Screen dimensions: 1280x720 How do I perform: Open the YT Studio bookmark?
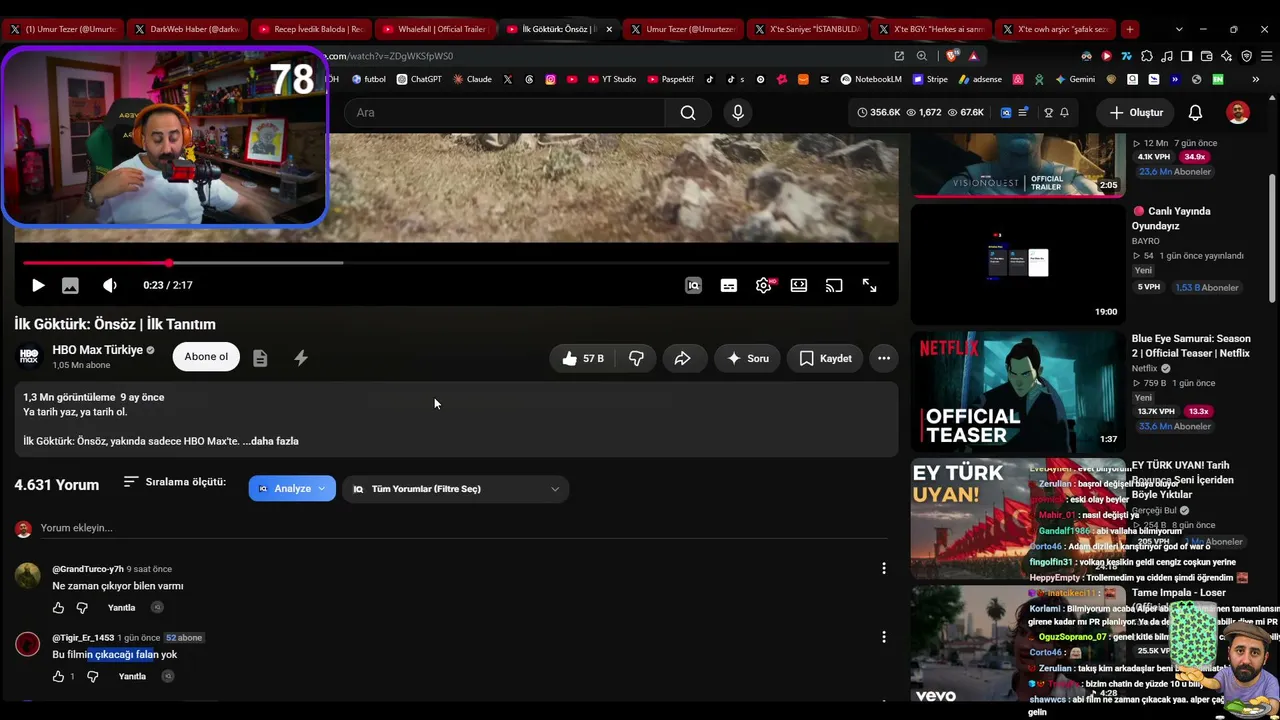point(611,79)
